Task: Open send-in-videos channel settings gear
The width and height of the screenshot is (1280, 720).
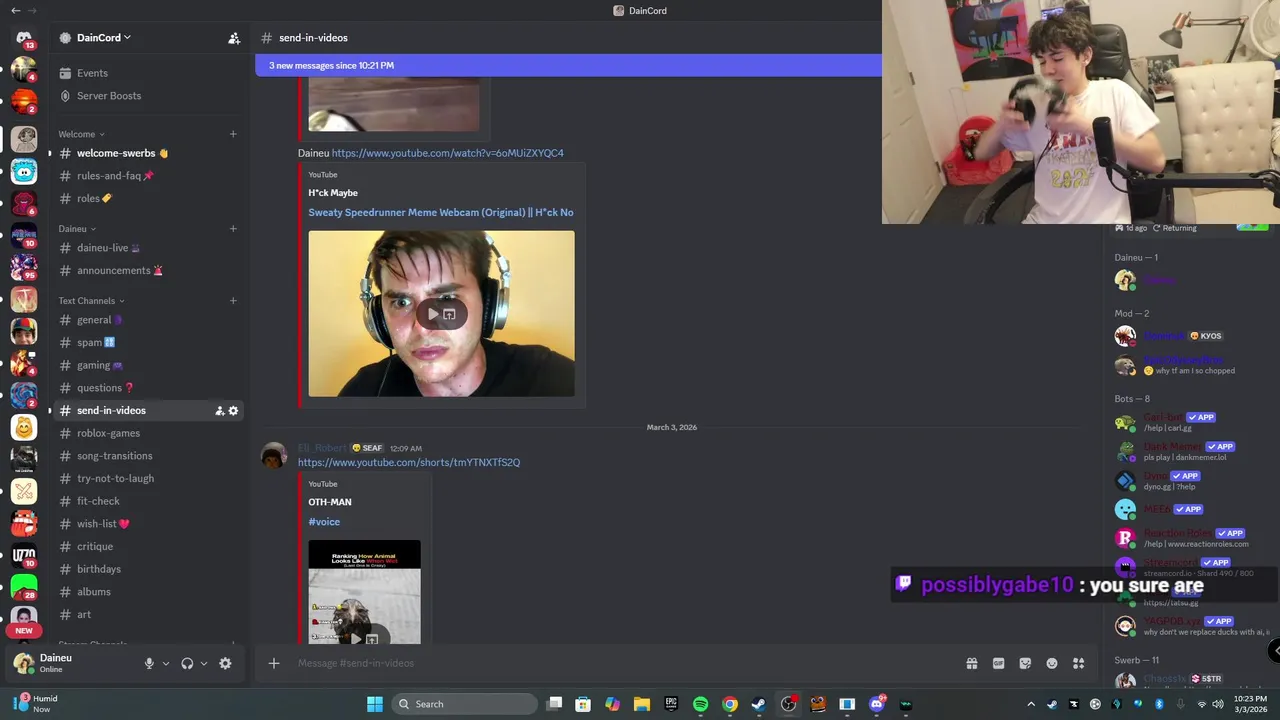Action: pyautogui.click(x=234, y=411)
